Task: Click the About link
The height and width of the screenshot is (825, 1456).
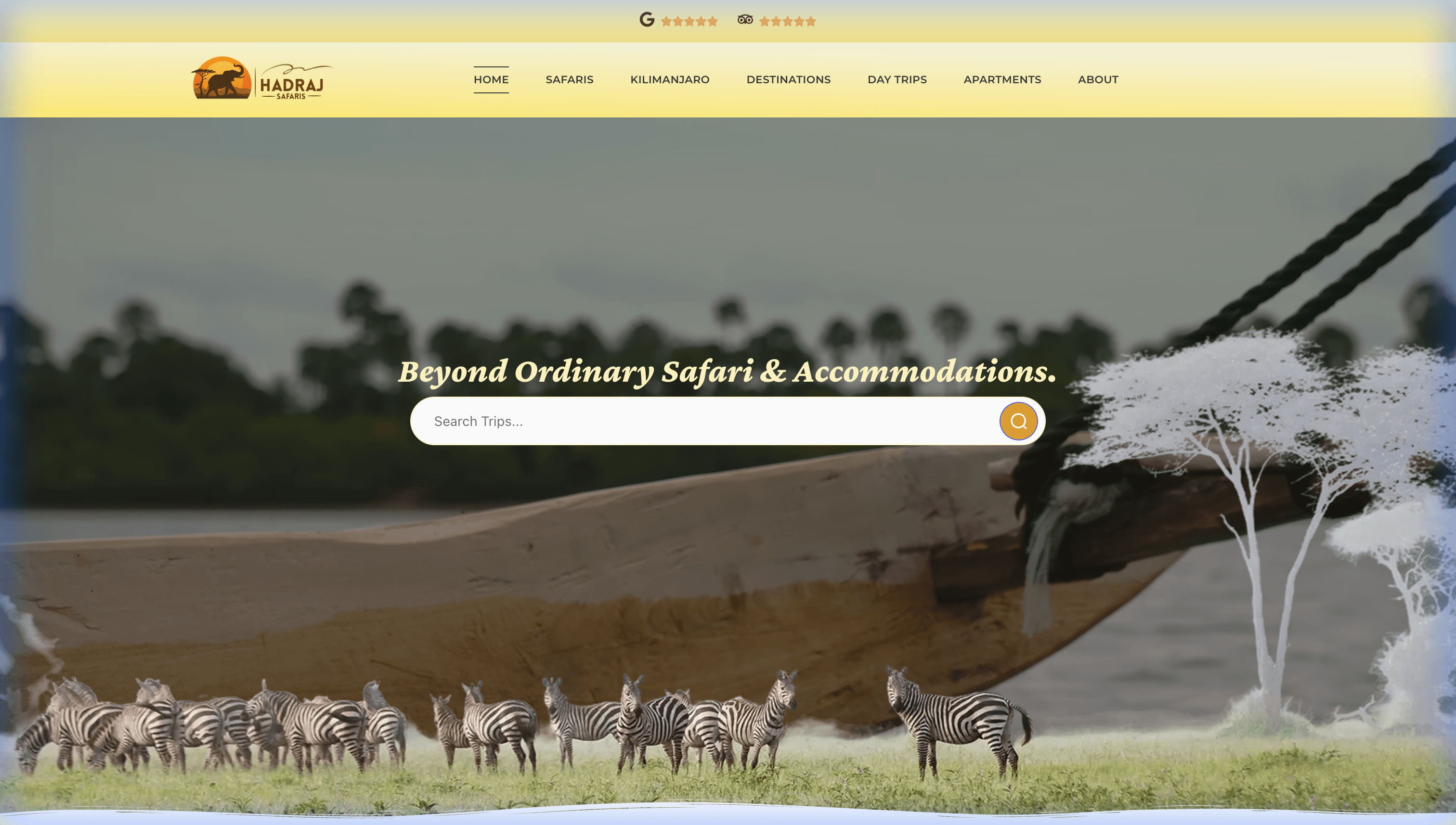Action: [x=1098, y=80]
